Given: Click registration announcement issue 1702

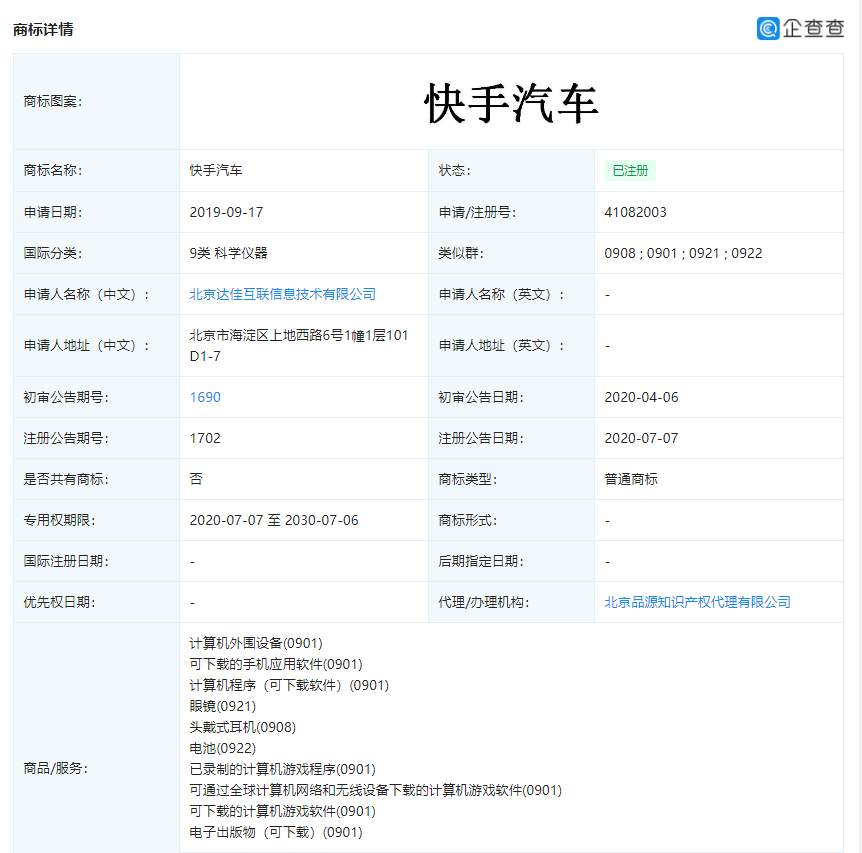Looking at the screenshot, I should [x=205, y=438].
